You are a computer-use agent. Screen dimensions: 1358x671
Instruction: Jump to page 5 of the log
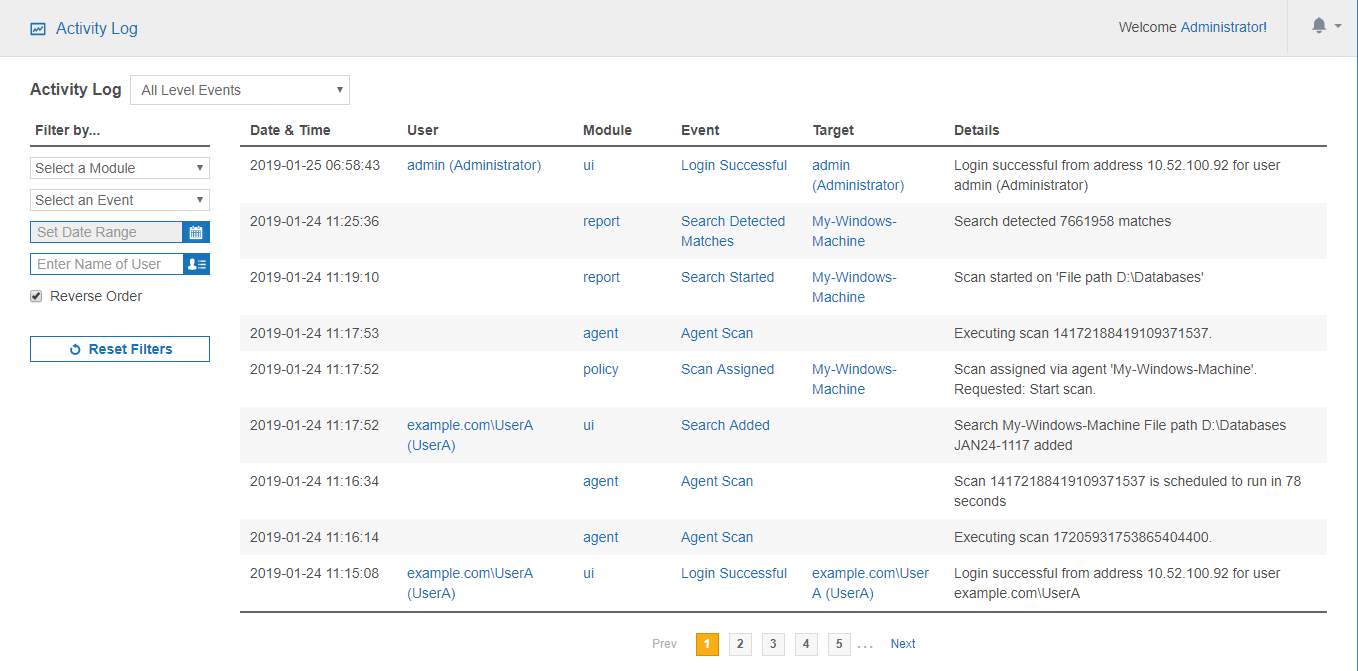pyautogui.click(x=839, y=644)
